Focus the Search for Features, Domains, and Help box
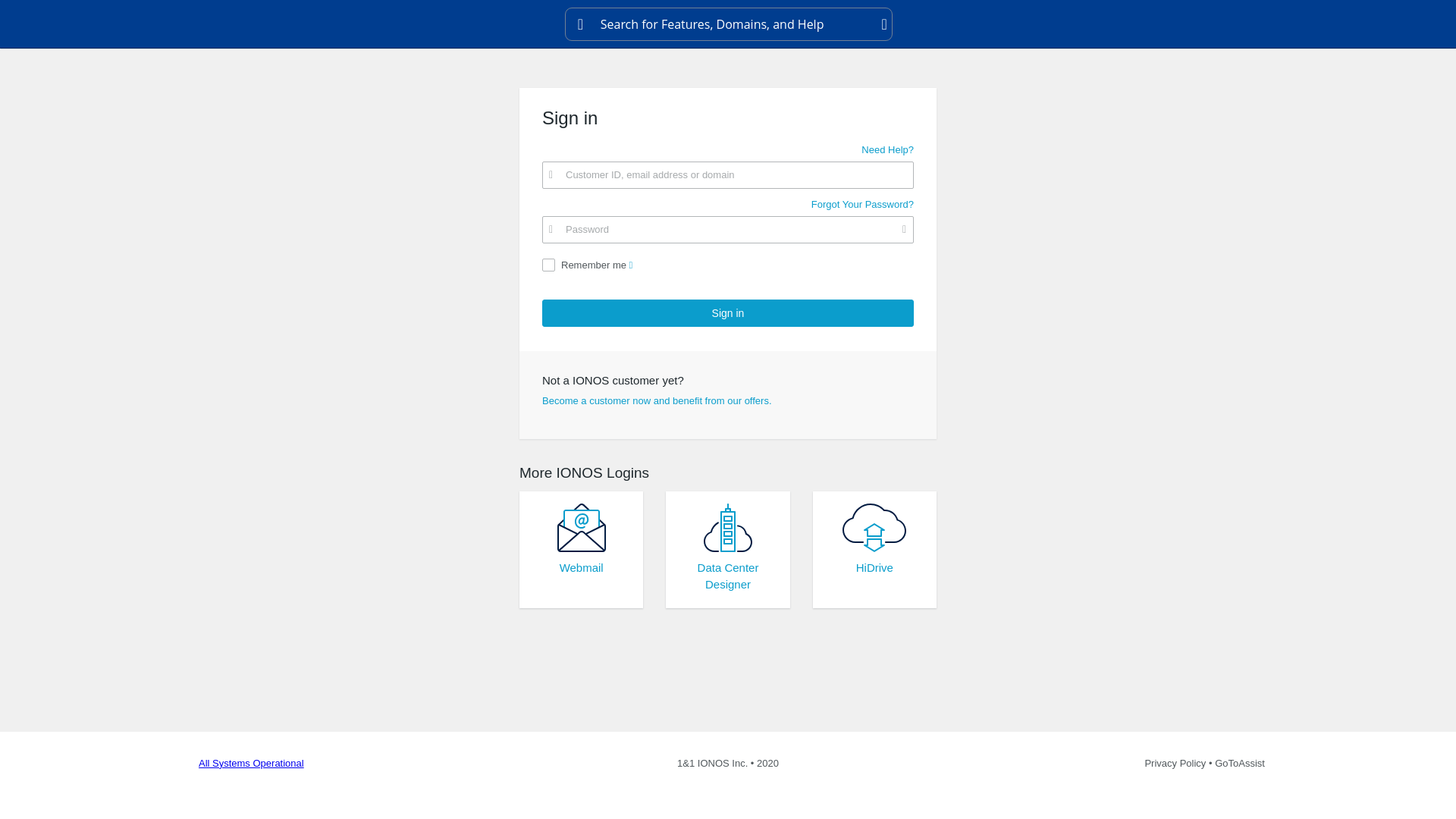 point(729,24)
